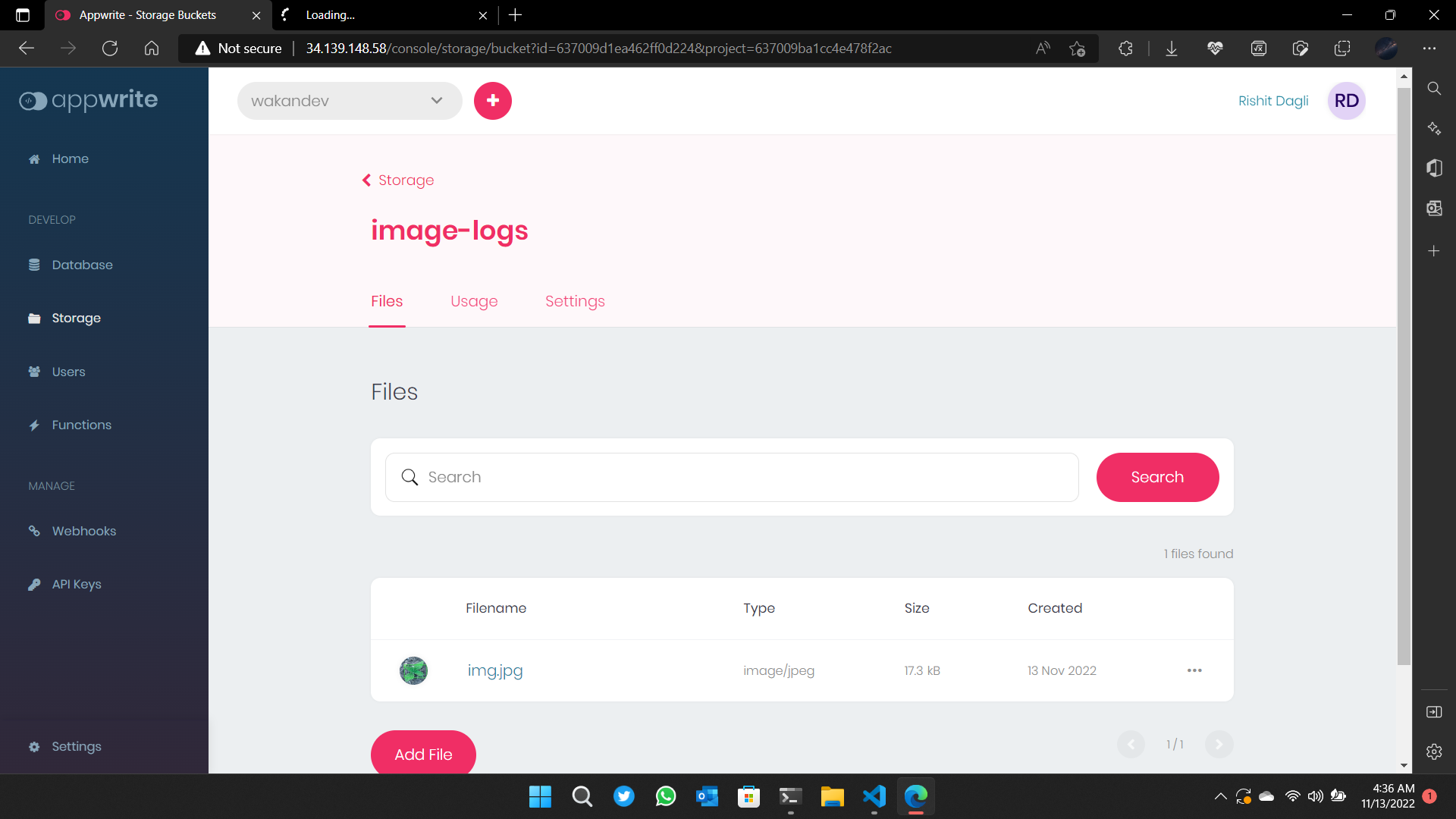Click the Storage back chevron link
1456x819 pixels.
point(398,180)
